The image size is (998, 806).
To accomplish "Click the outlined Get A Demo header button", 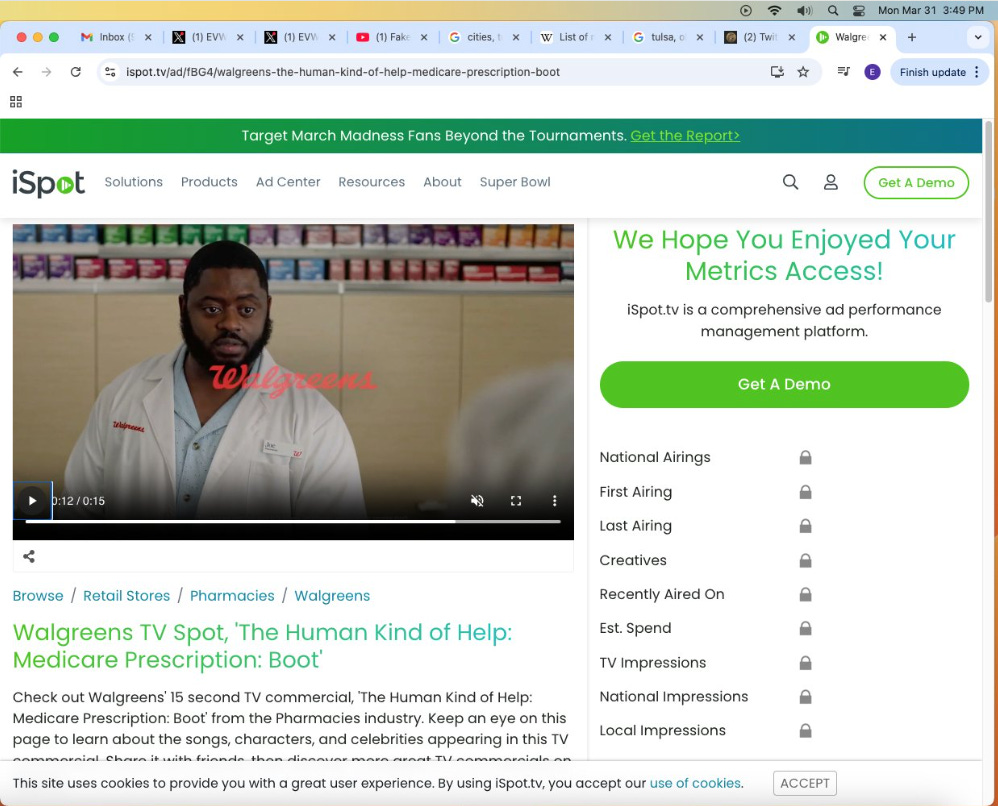I will [x=916, y=183].
